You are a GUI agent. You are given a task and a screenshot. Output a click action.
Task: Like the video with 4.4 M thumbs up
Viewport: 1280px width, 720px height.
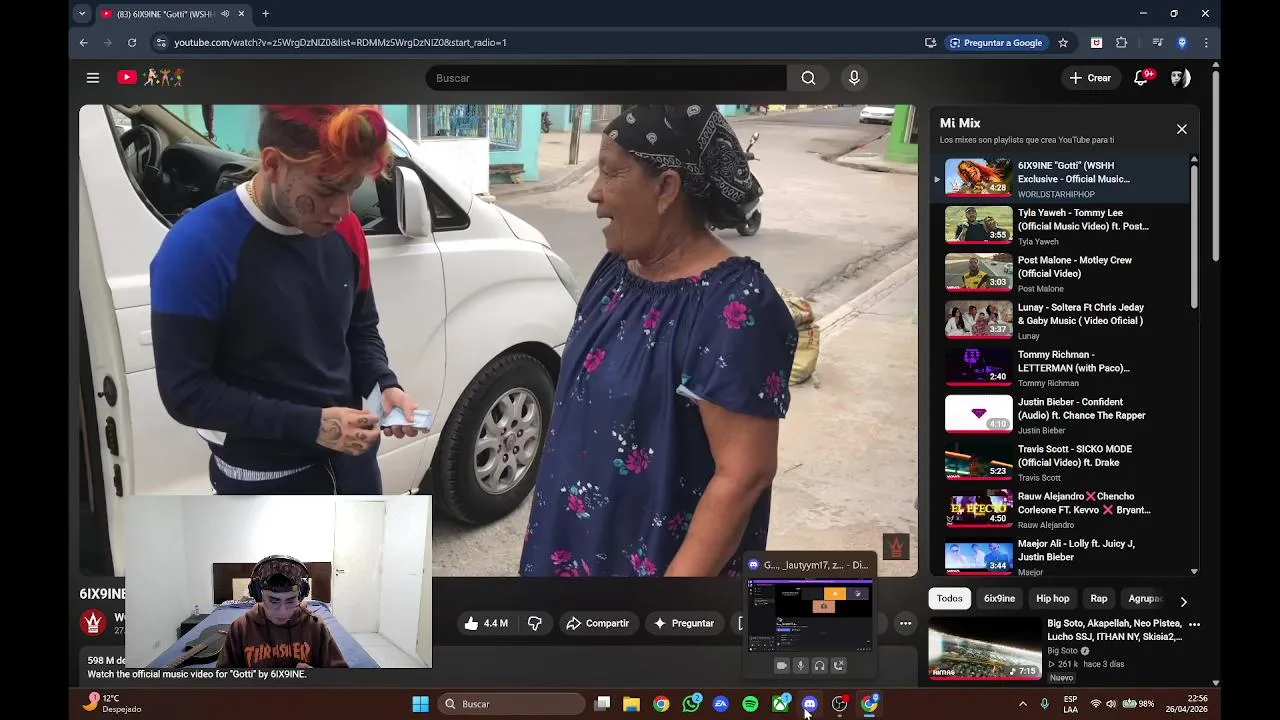coord(486,623)
